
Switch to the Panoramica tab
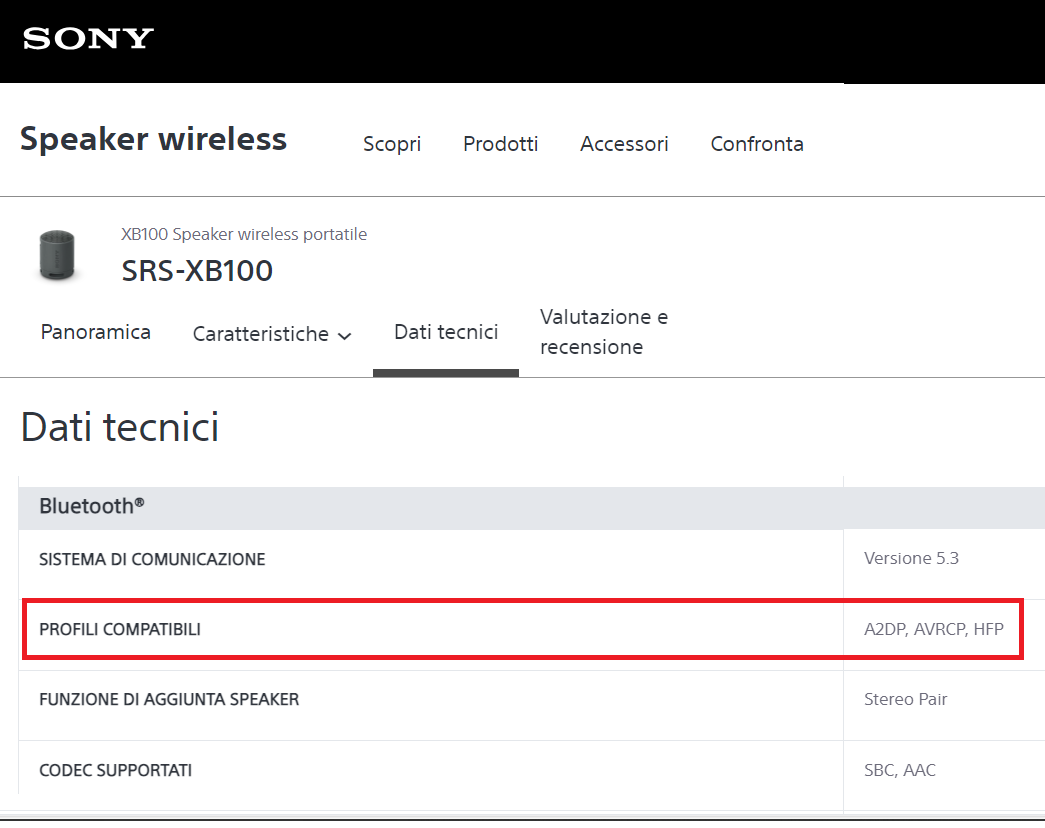96,332
